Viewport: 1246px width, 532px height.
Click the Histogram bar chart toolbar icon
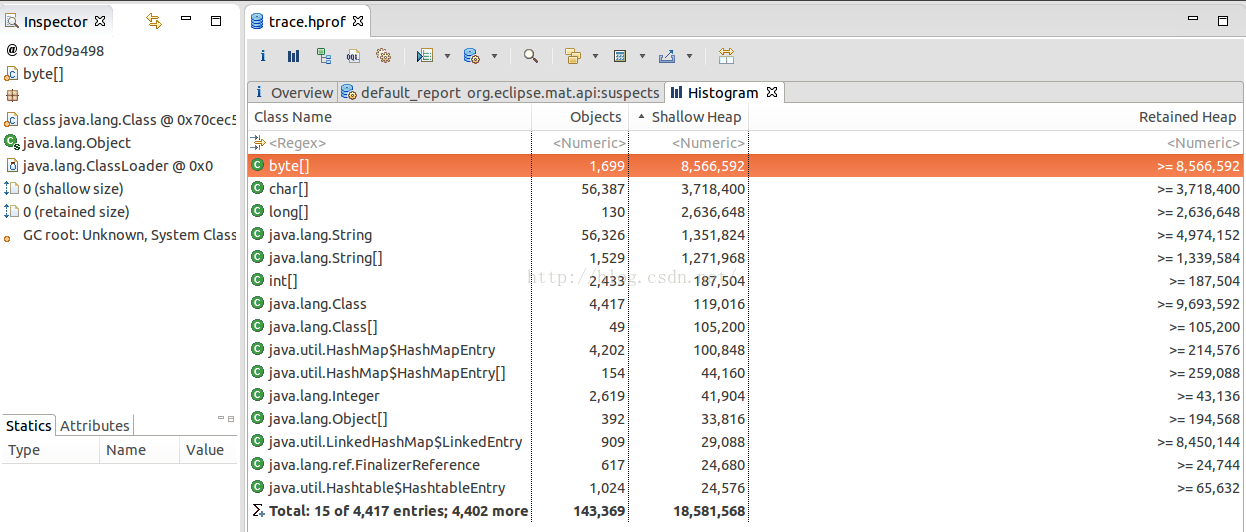pos(293,56)
